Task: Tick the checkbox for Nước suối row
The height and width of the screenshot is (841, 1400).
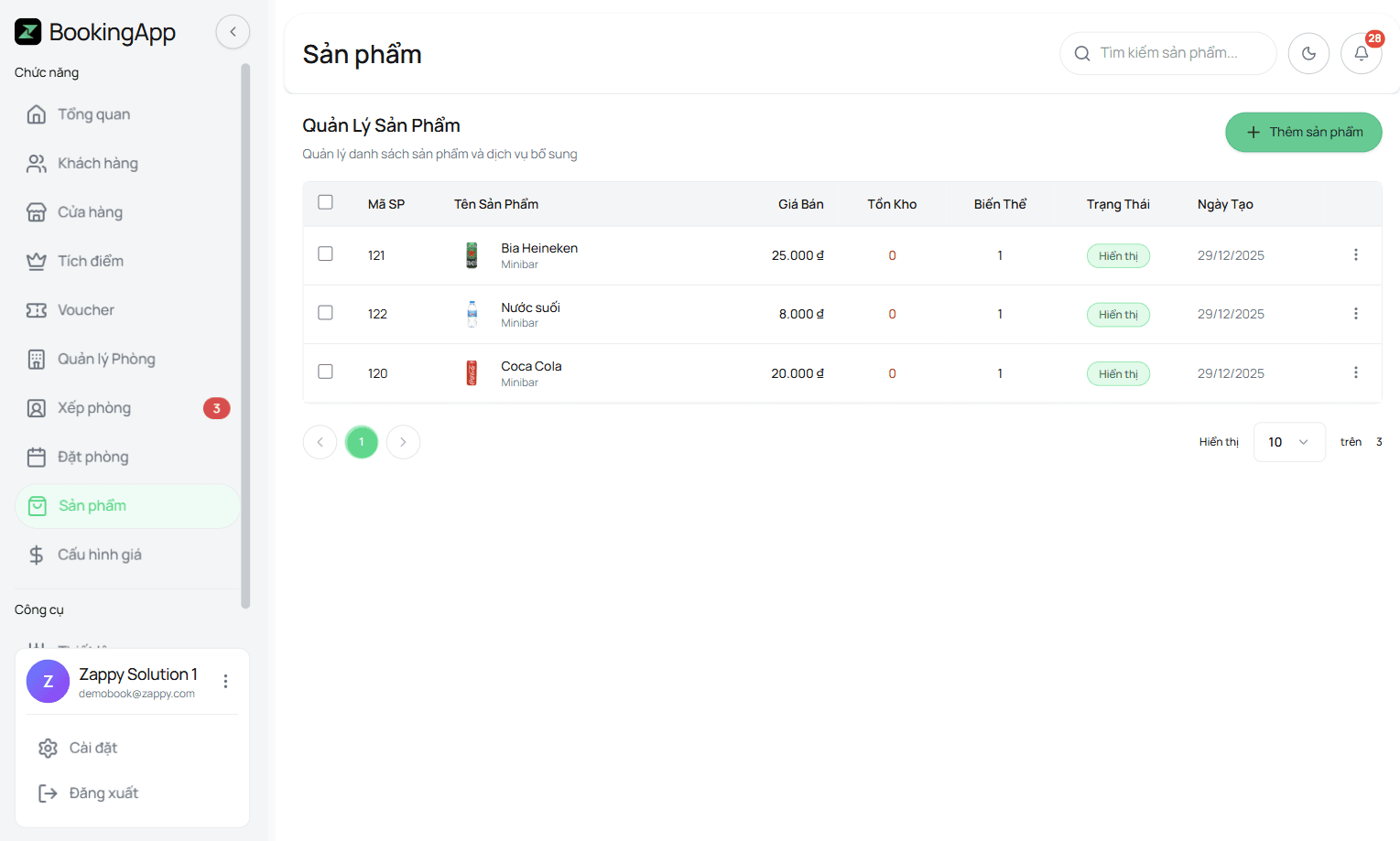Action: click(325, 313)
